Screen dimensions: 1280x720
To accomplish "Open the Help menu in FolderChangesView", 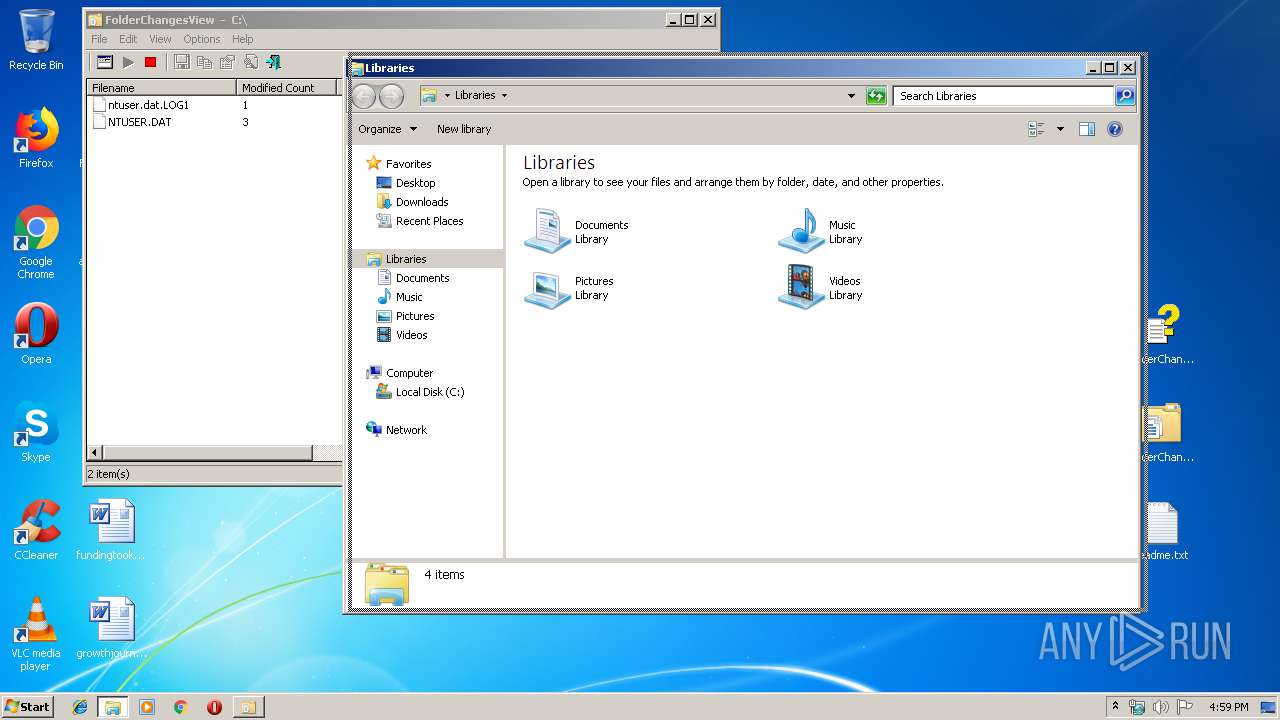I will [243, 39].
